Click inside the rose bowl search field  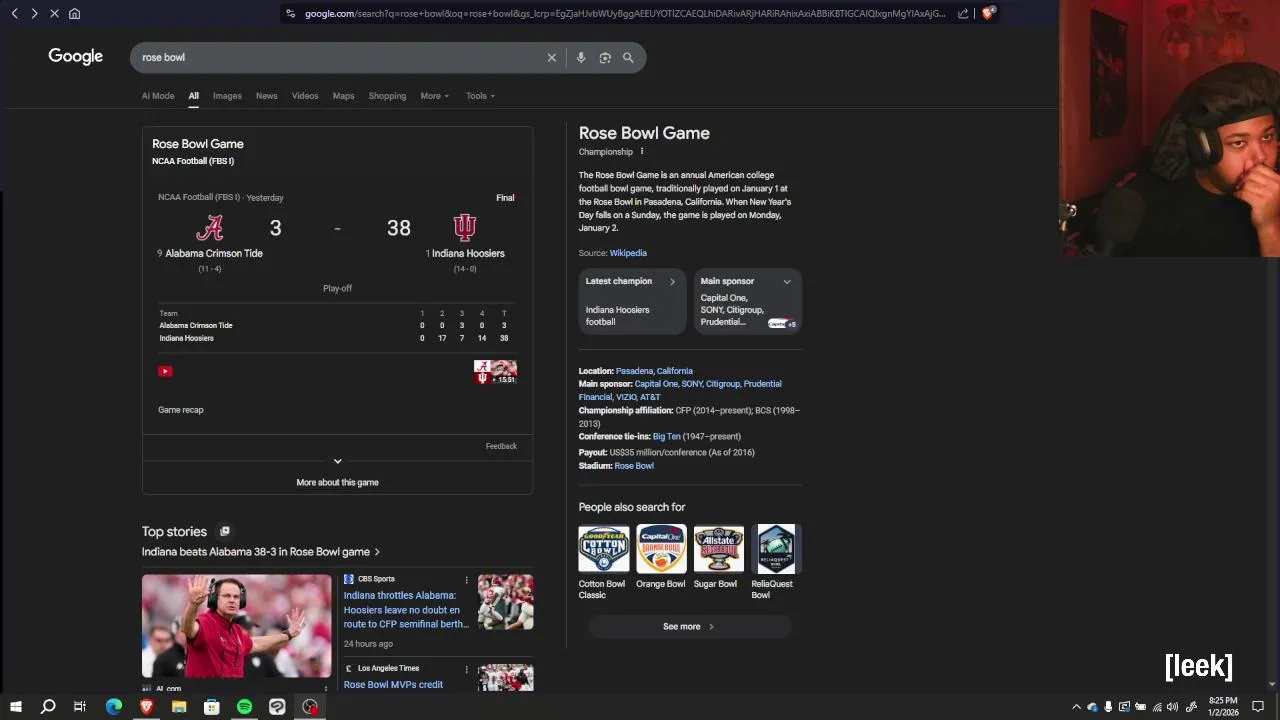click(x=340, y=58)
